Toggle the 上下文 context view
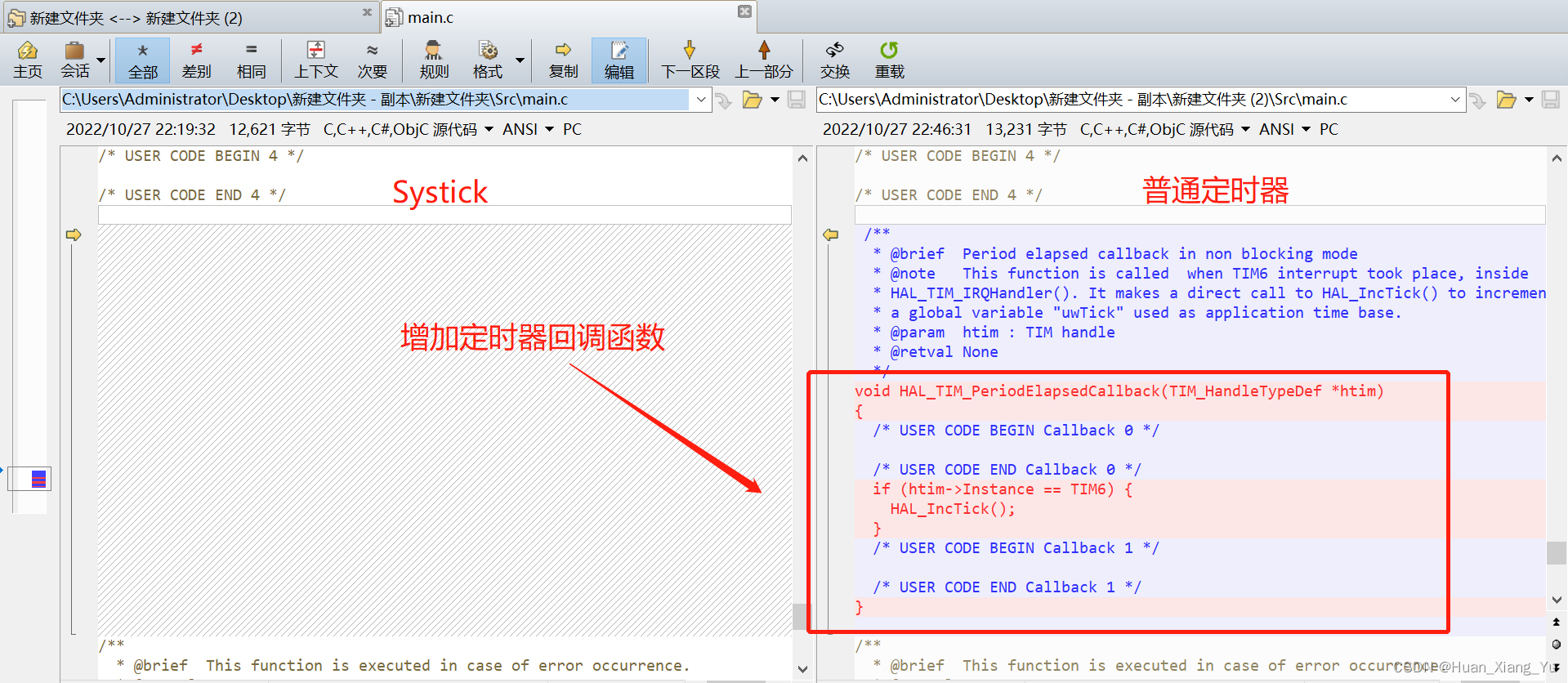The image size is (1568, 683). [x=316, y=60]
